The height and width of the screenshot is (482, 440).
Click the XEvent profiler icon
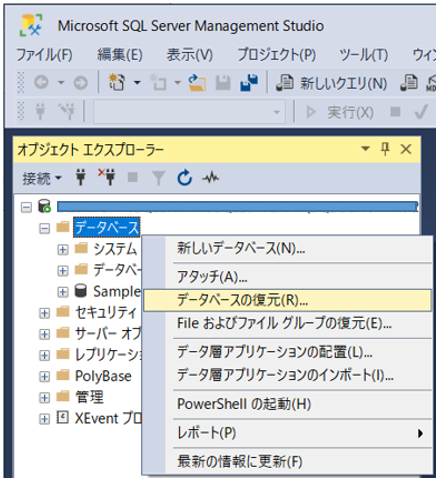(x=63, y=417)
